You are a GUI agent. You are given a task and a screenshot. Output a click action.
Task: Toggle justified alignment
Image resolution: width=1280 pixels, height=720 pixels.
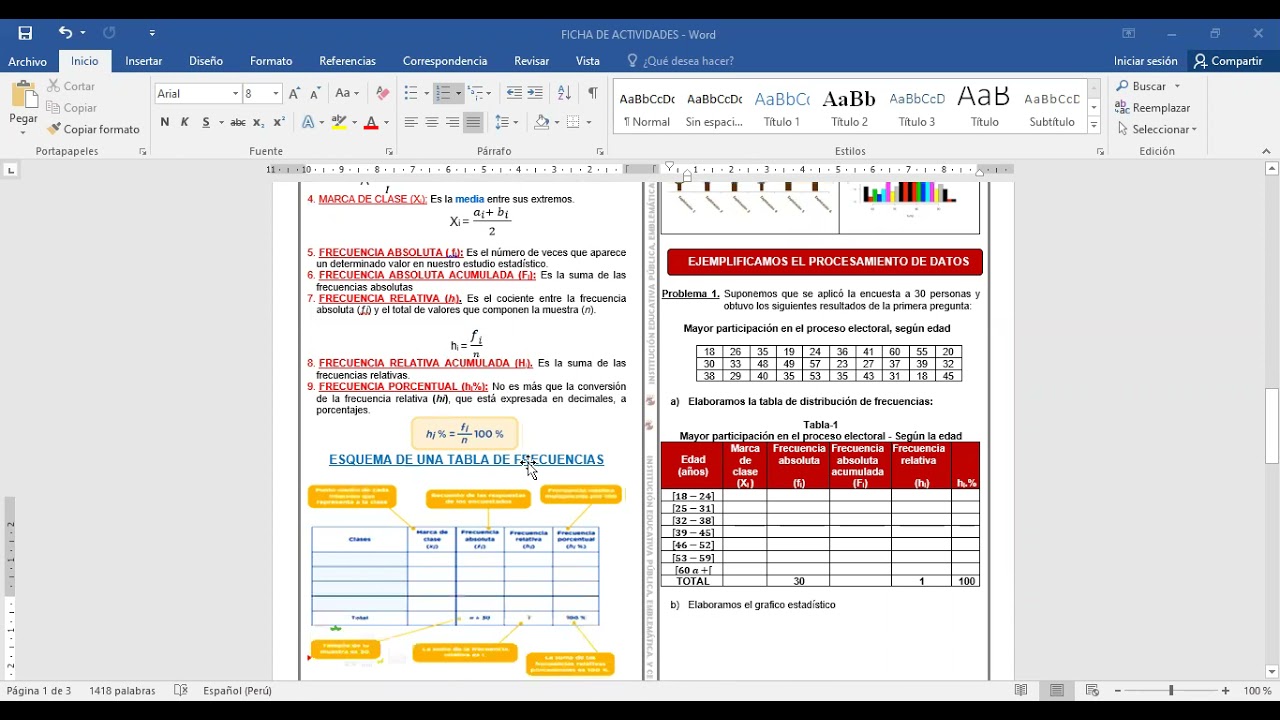click(x=474, y=122)
